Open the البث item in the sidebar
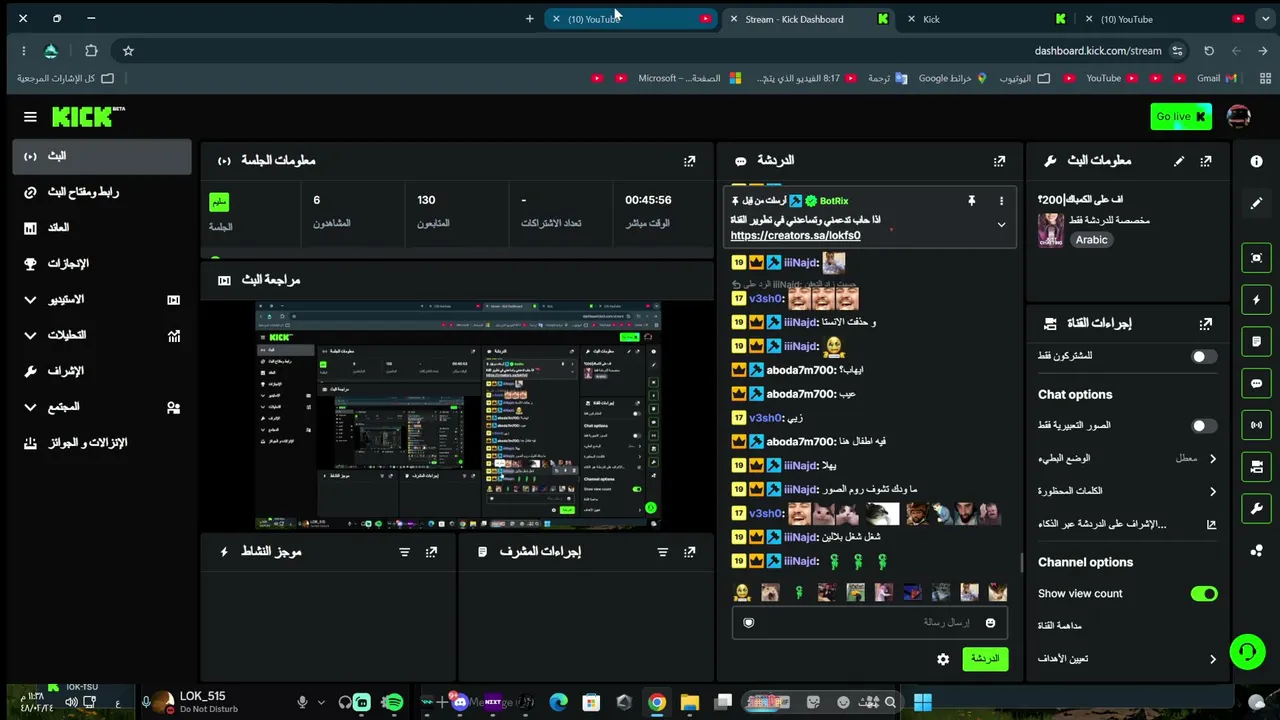This screenshot has width=1280, height=720. 101,157
